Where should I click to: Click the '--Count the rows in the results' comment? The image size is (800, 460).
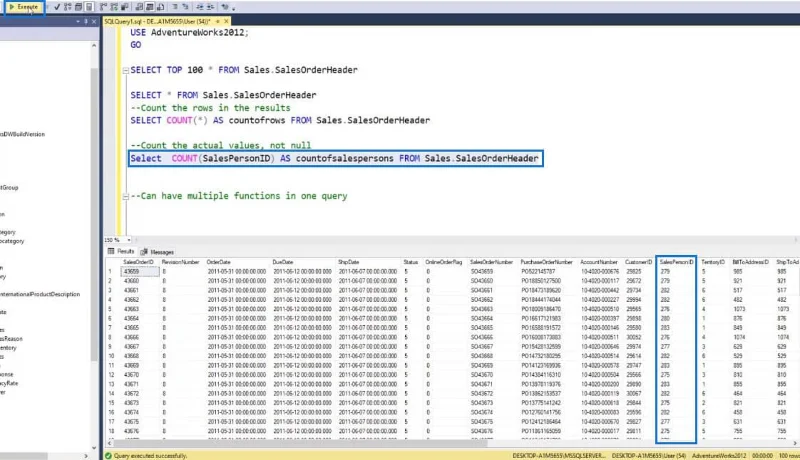tap(210, 108)
